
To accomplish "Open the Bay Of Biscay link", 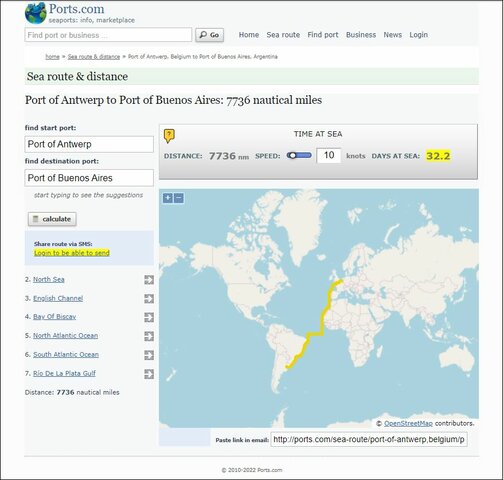I will click(x=54, y=317).
